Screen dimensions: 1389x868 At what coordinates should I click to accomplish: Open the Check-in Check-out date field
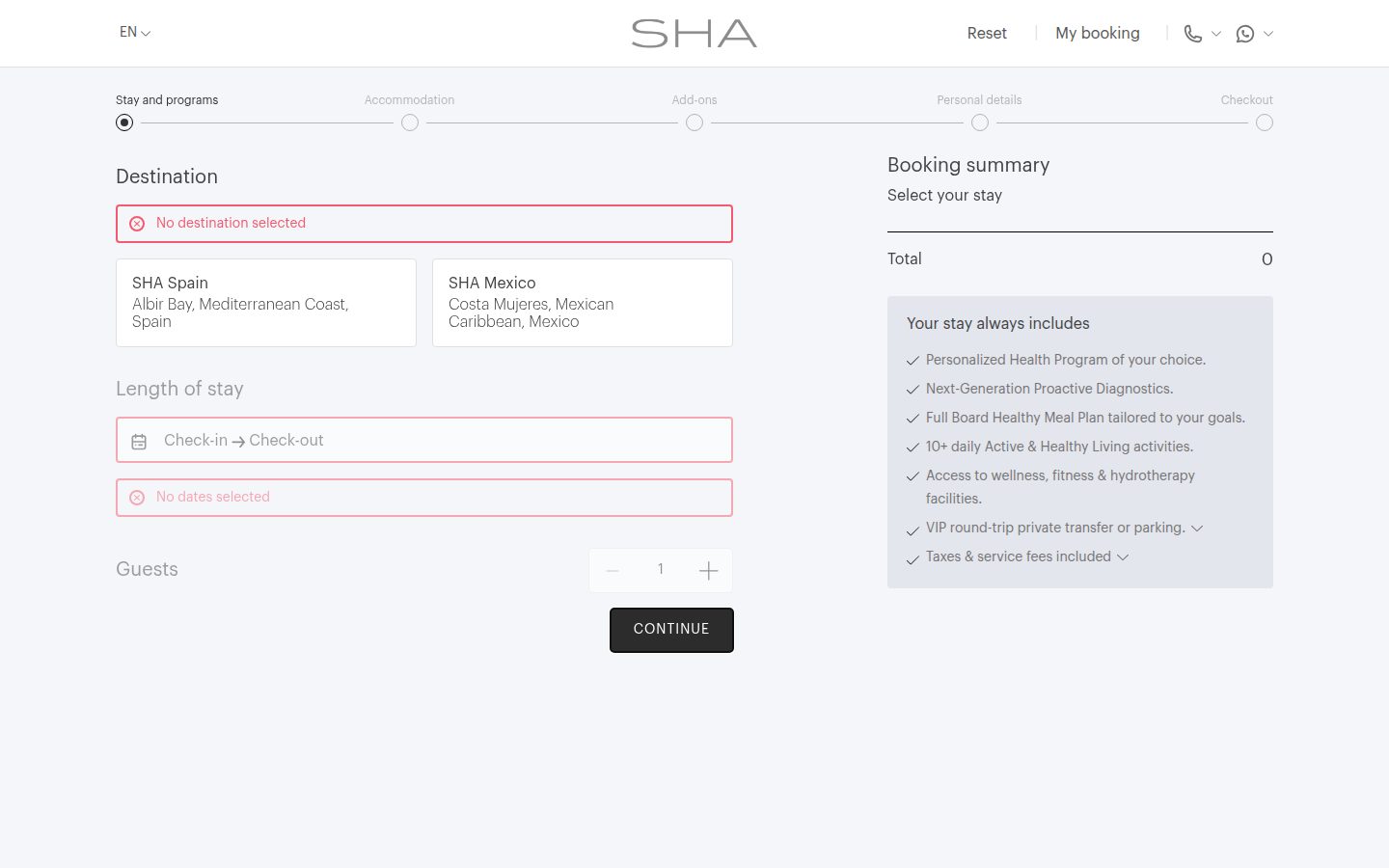click(x=424, y=440)
